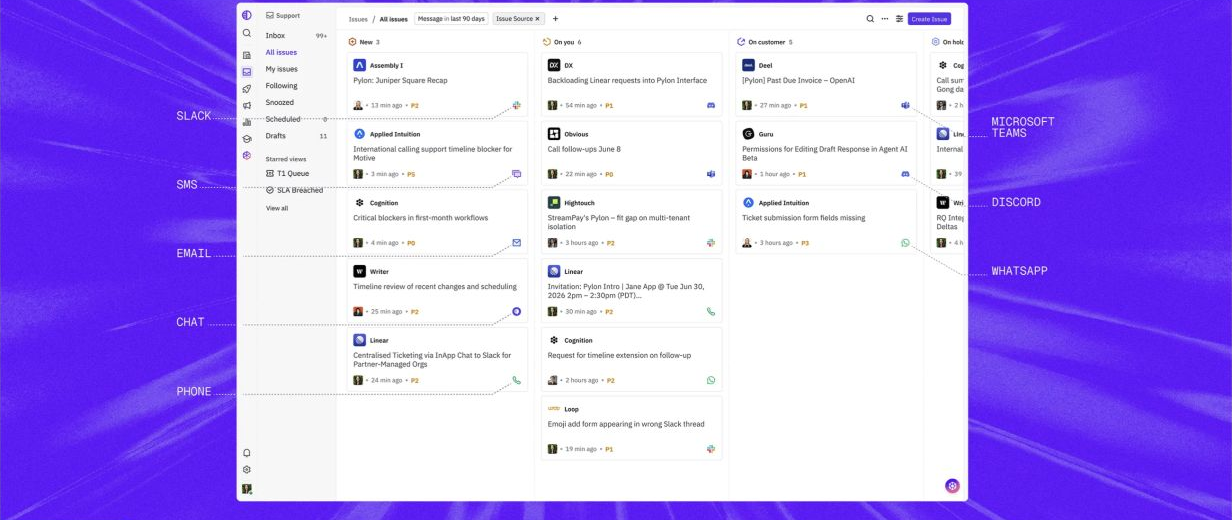Open the bar chart analytics icon in left rail

click(247, 122)
